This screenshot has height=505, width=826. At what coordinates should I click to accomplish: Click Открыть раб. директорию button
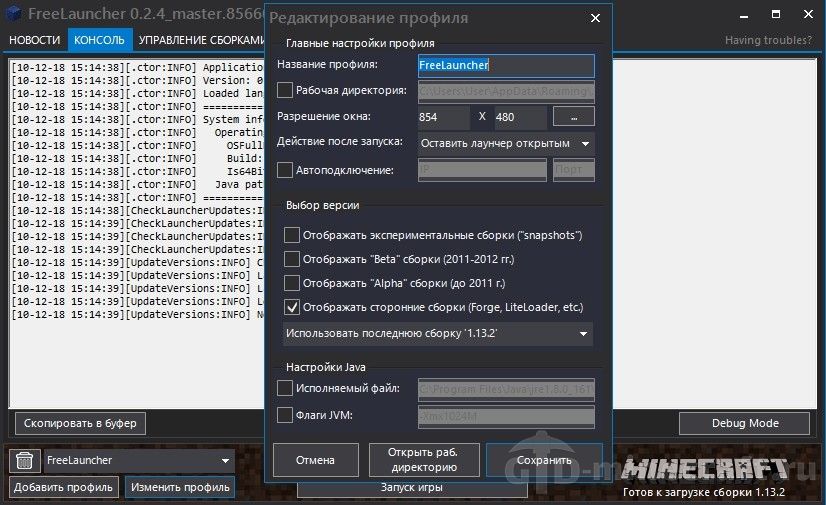click(x=424, y=460)
